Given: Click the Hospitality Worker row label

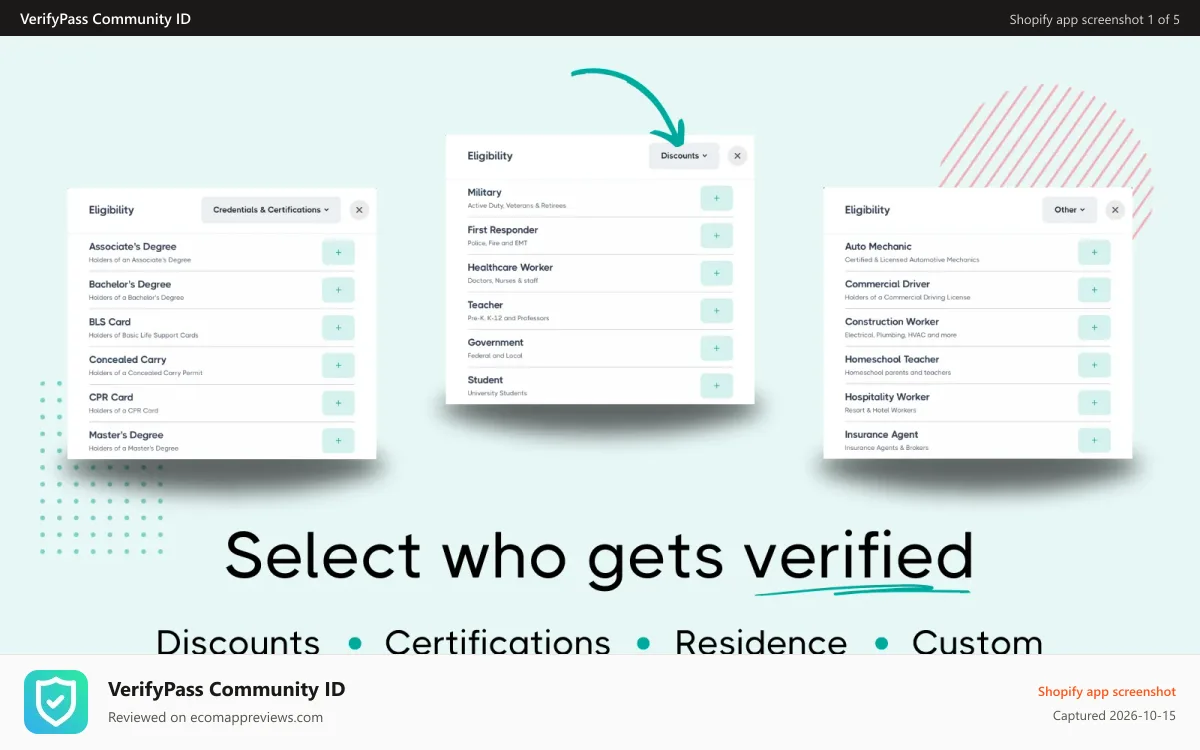Looking at the screenshot, I should (887, 397).
